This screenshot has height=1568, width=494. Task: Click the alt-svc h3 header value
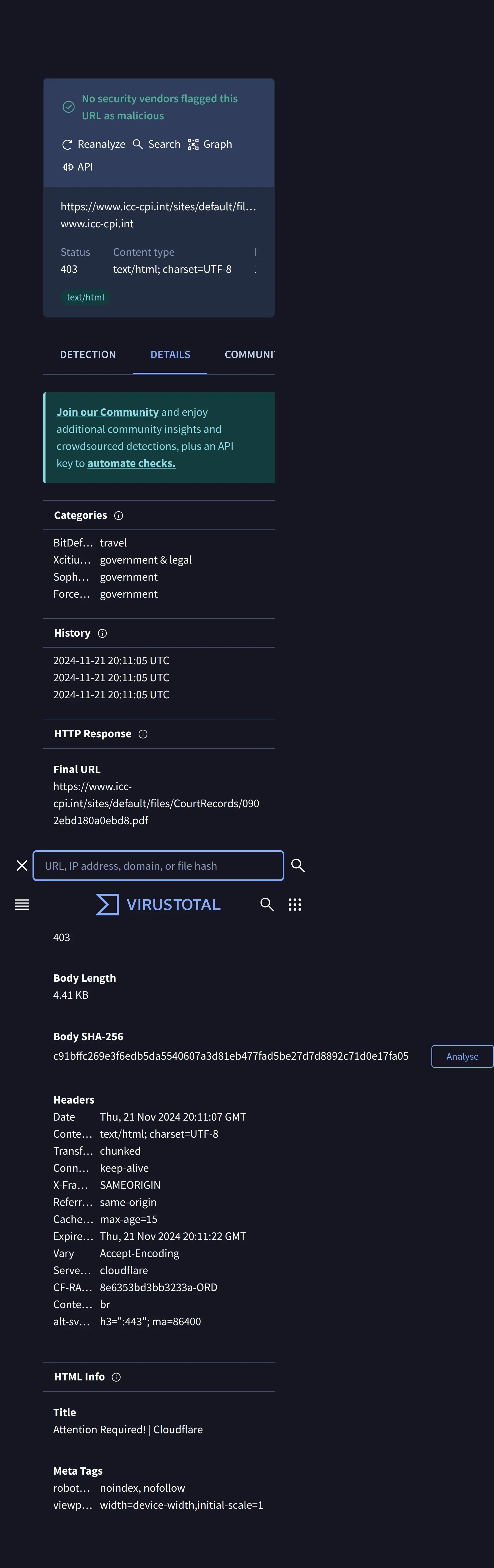point(151,1321)
